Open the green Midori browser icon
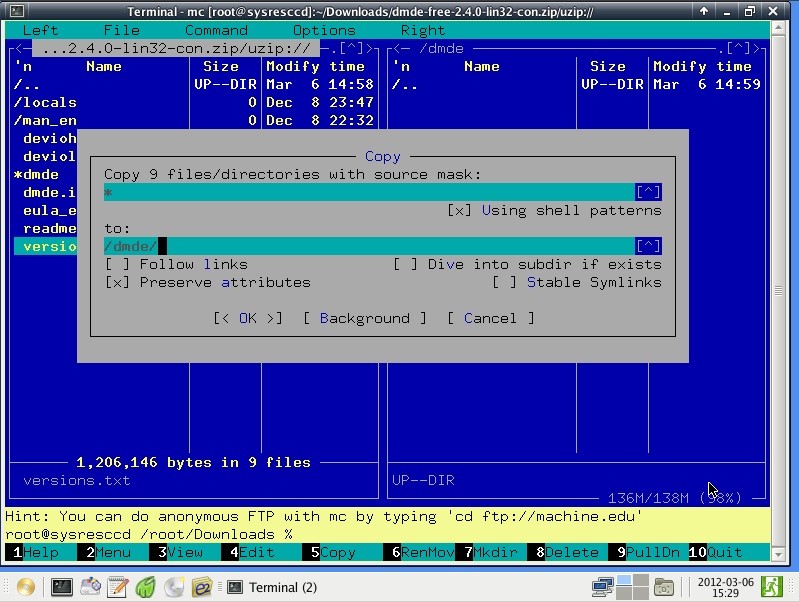The width and height of the screenshot is (799, 602). point(146,587)
